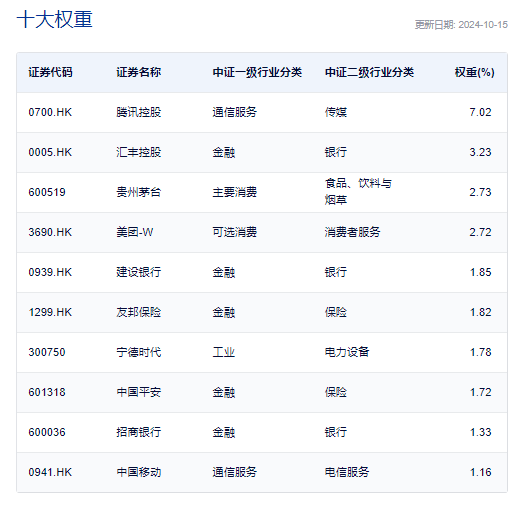The height and width of the screenshot is (508, 527).
Task: Click stock code 300750
Action: point(47,352)
